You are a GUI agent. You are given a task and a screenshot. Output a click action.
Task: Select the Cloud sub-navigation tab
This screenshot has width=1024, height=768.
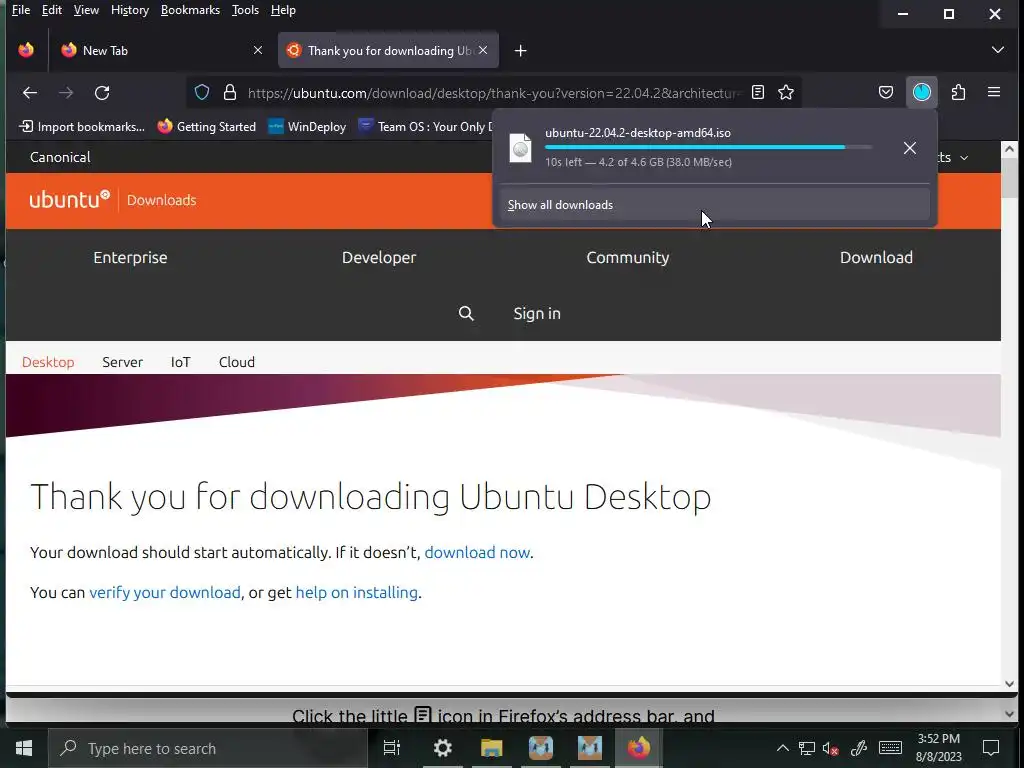click(236, 362)
